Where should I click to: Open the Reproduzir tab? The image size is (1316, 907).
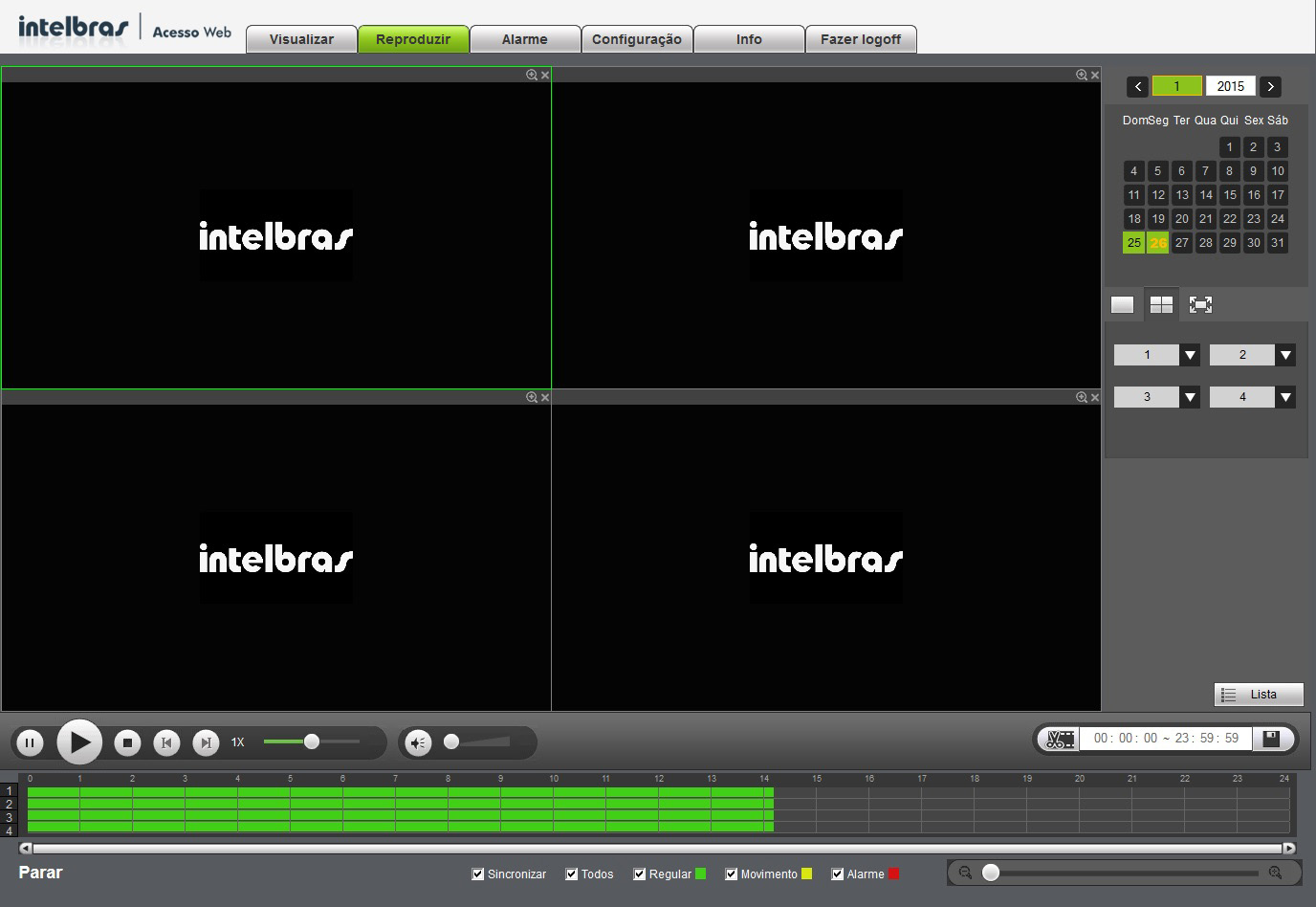413,39
